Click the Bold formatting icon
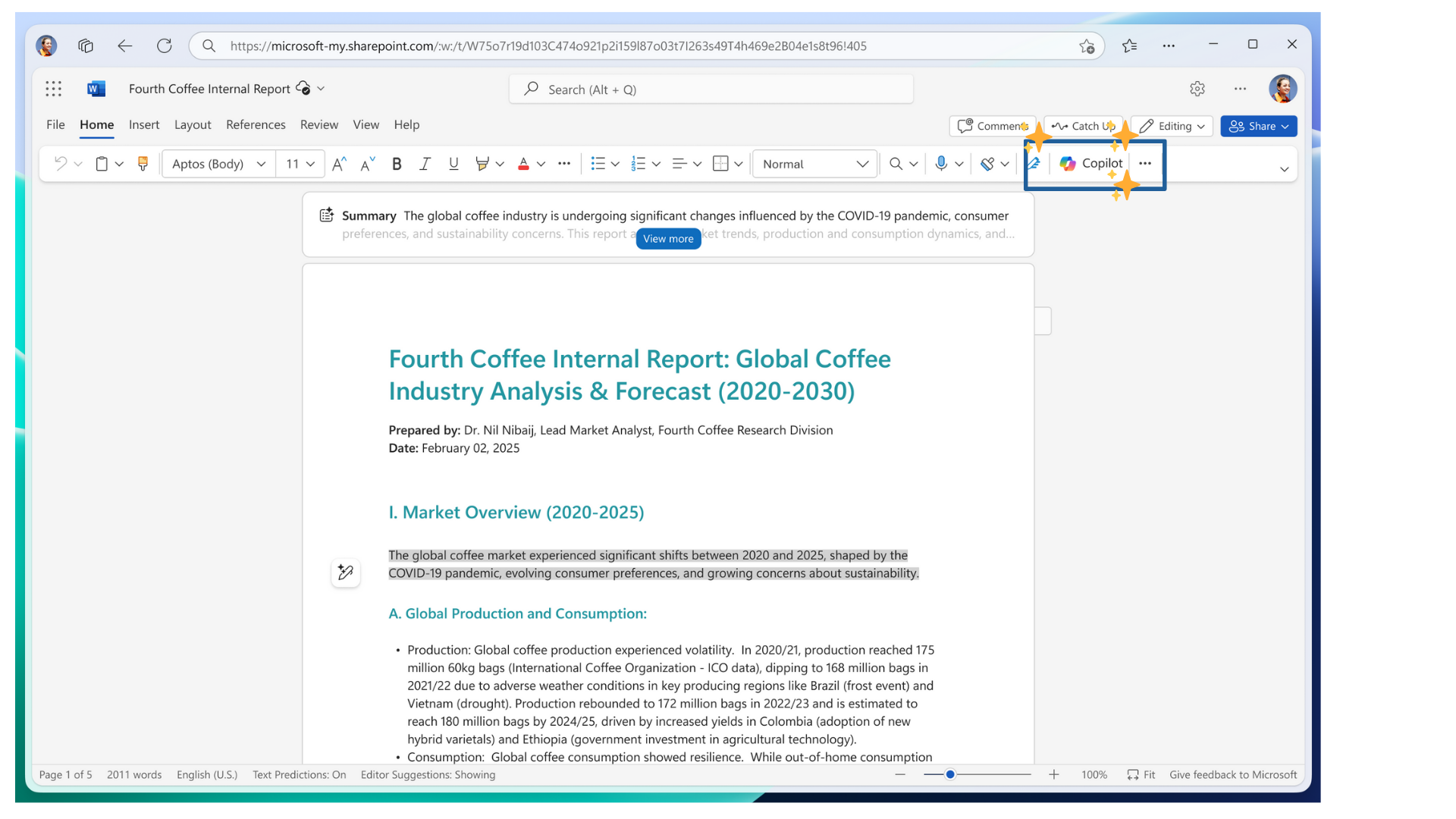Viewport: 1456px width, 819px height. (x=396, y=164)
